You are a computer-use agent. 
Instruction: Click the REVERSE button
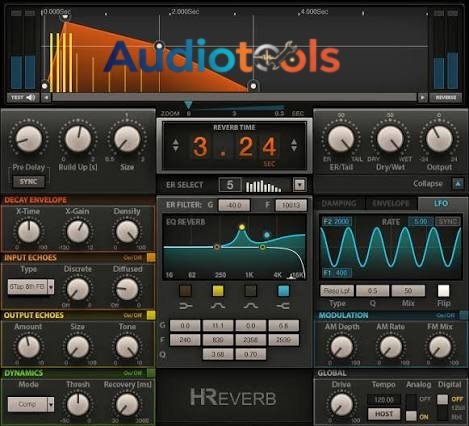pos(446,98)
